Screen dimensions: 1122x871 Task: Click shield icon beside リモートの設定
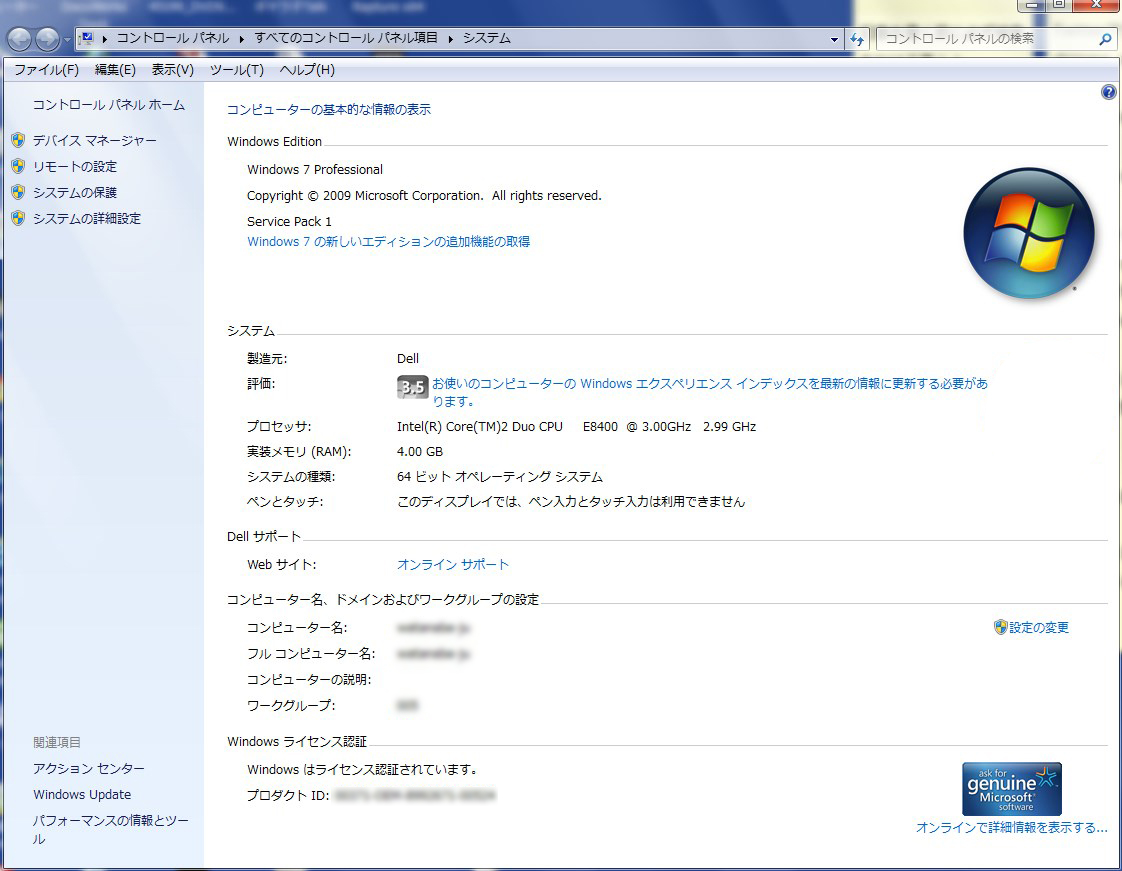coord(19,167)
